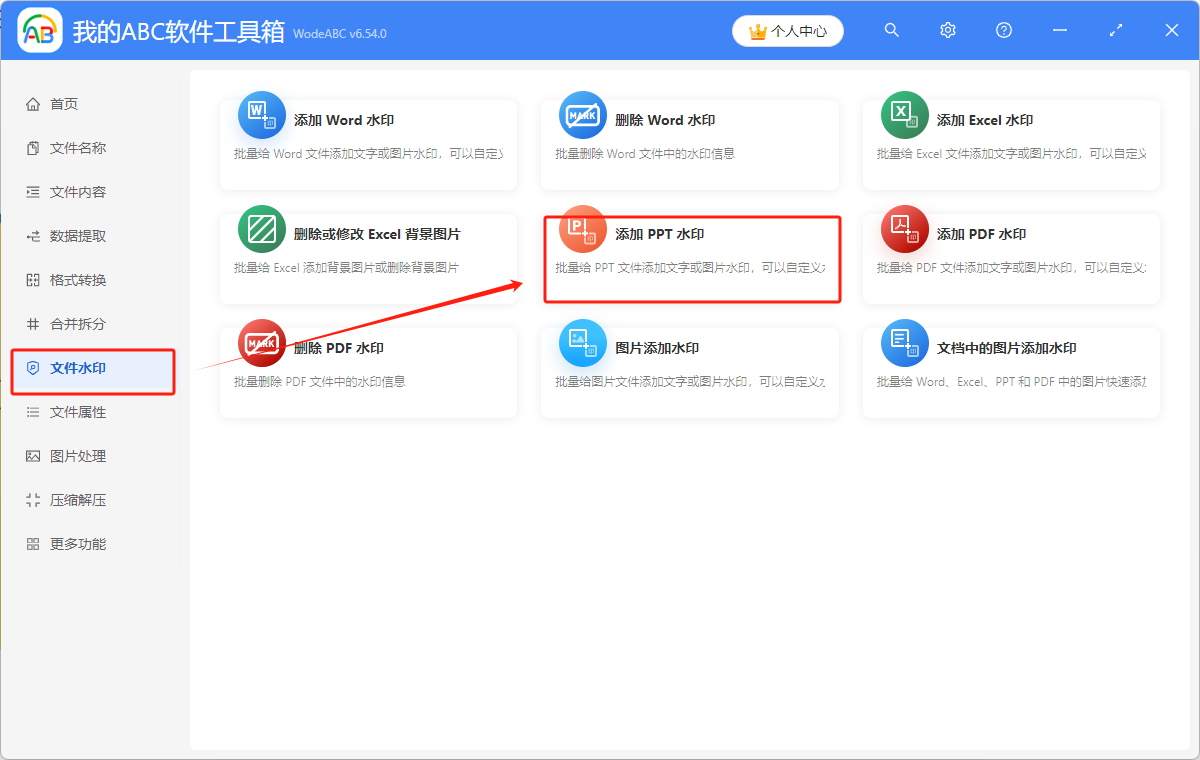Viewport: 1200px width, 760px height.
Task: Click the Delete Word watermark icon
Action: tap(583, 115)
